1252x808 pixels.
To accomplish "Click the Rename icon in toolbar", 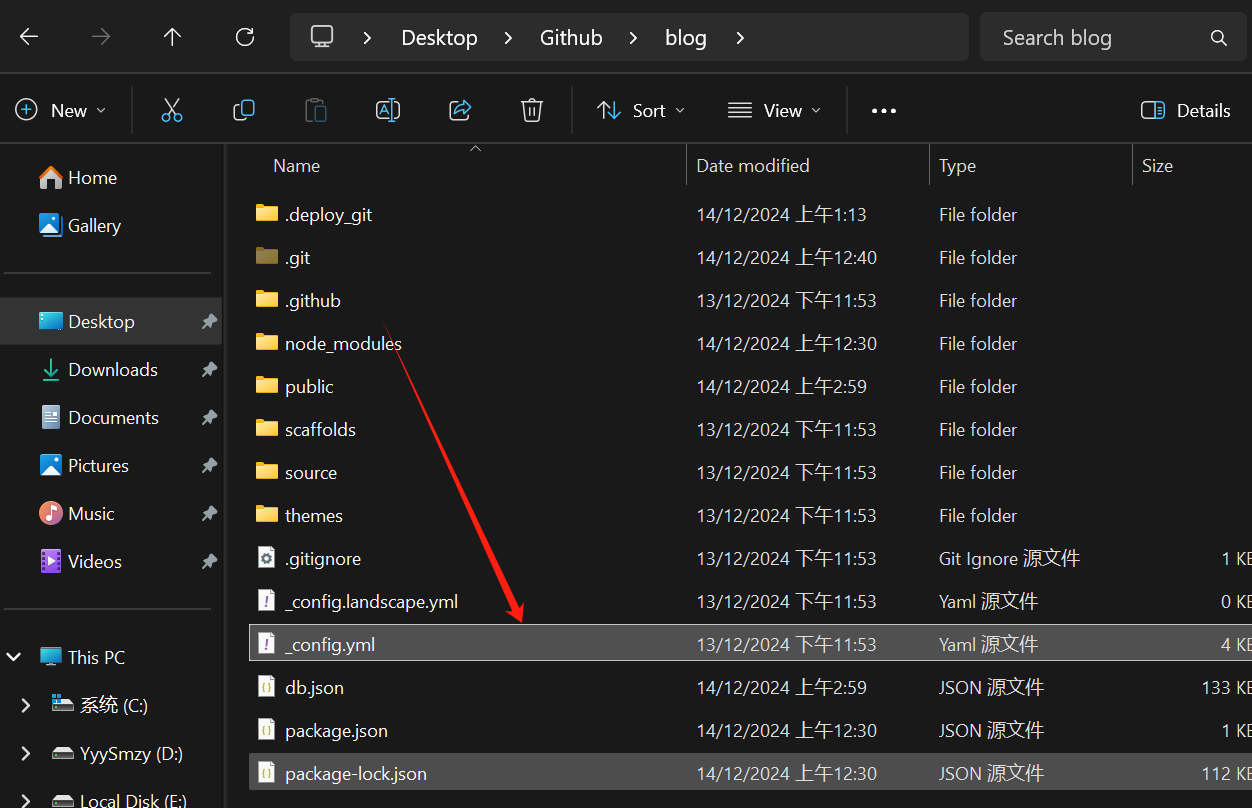I will click(x=388, y=110).
